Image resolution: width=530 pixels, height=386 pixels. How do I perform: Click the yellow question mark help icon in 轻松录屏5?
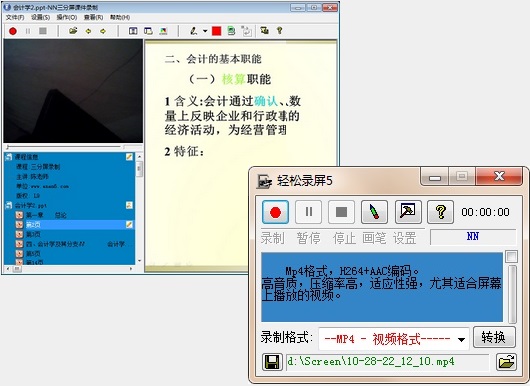coord(440,212)
